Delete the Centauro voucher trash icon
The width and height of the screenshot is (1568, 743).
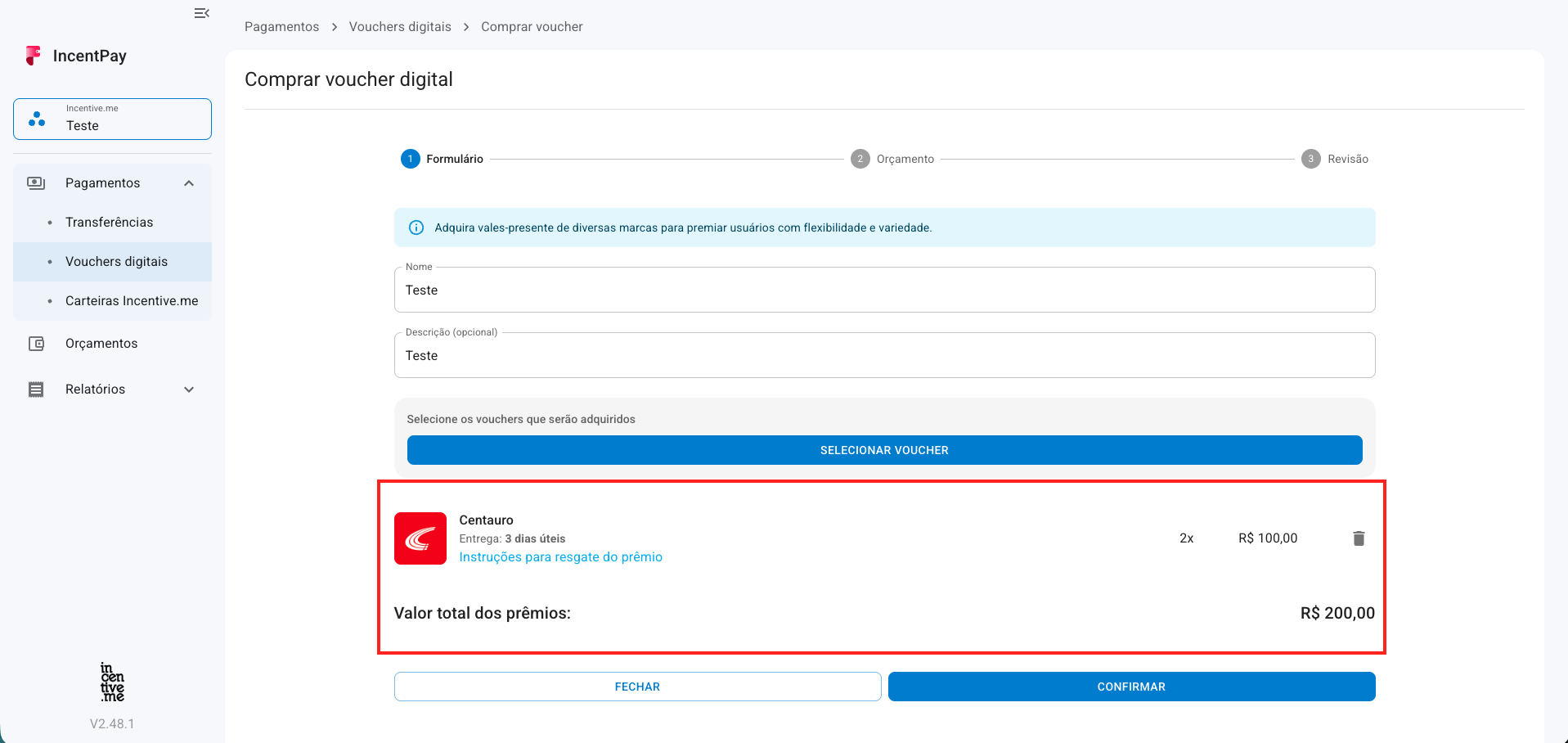(x=1359, y=538)
